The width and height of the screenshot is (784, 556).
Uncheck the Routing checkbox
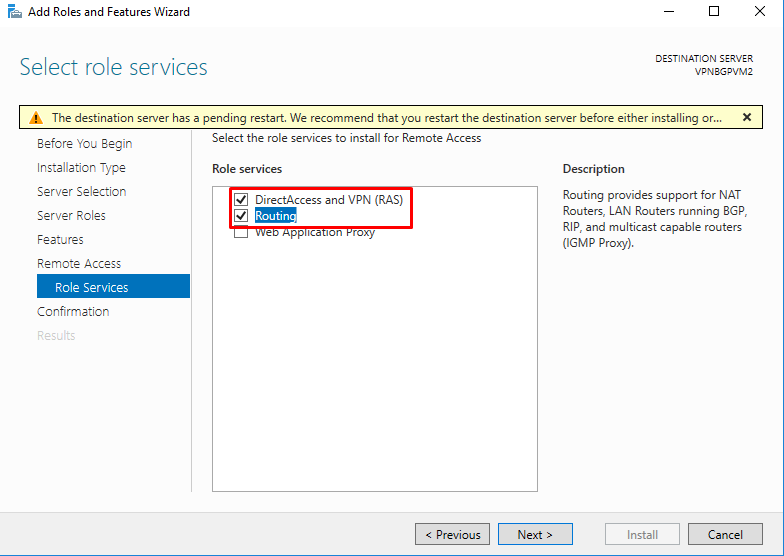pos(241,216)
